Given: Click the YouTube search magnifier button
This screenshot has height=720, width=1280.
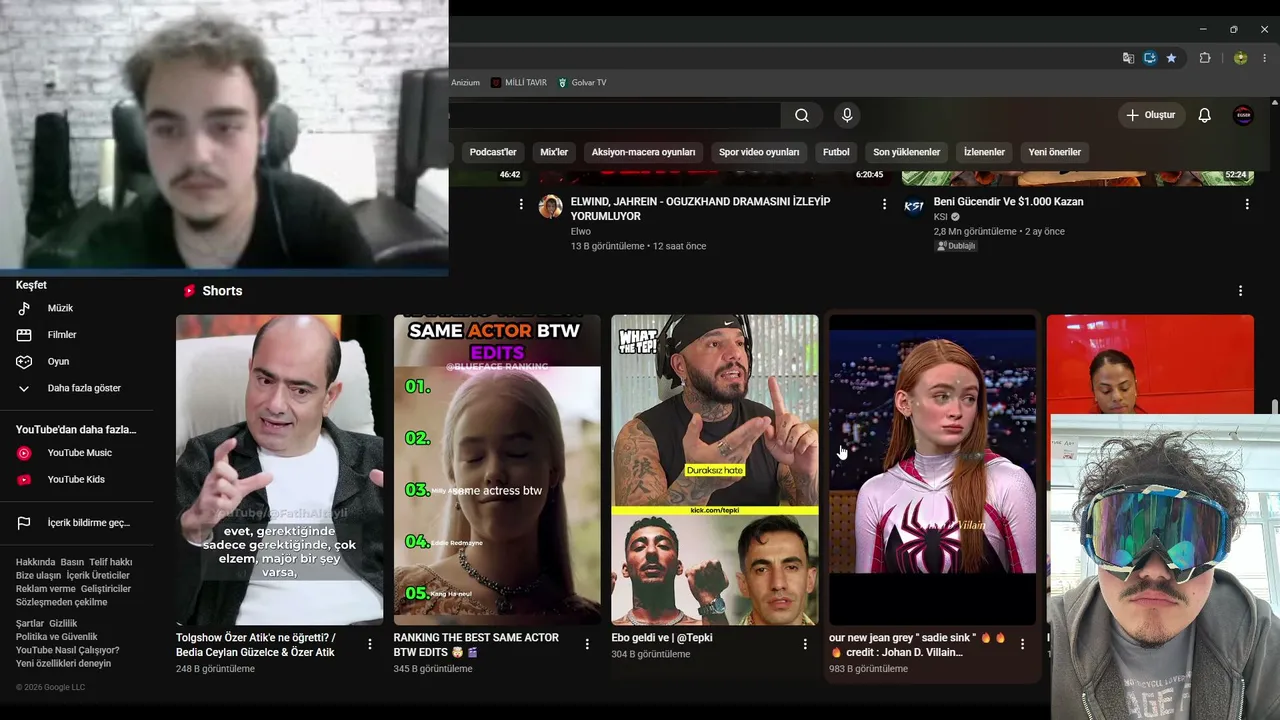Looking at the screenshot, I should 802,115.
